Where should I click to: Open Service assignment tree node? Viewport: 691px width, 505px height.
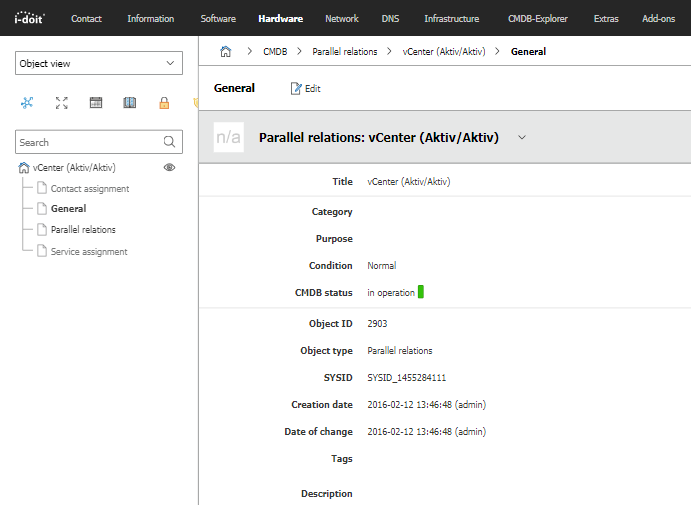click(89, 252)
